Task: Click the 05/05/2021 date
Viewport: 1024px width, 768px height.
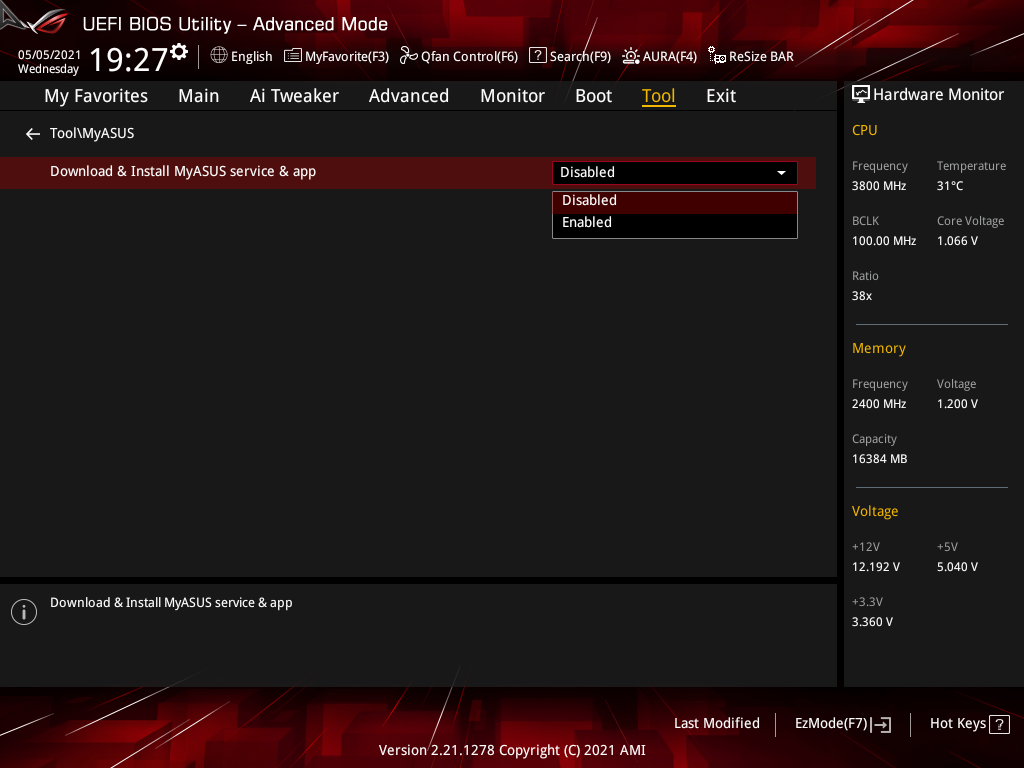Action: coord(49,55)
